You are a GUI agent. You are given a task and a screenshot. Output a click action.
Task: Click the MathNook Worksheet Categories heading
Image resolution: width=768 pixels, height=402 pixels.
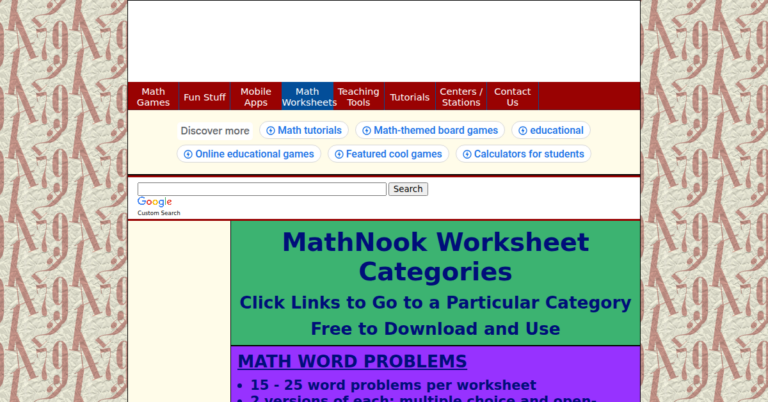click(435, 257)
